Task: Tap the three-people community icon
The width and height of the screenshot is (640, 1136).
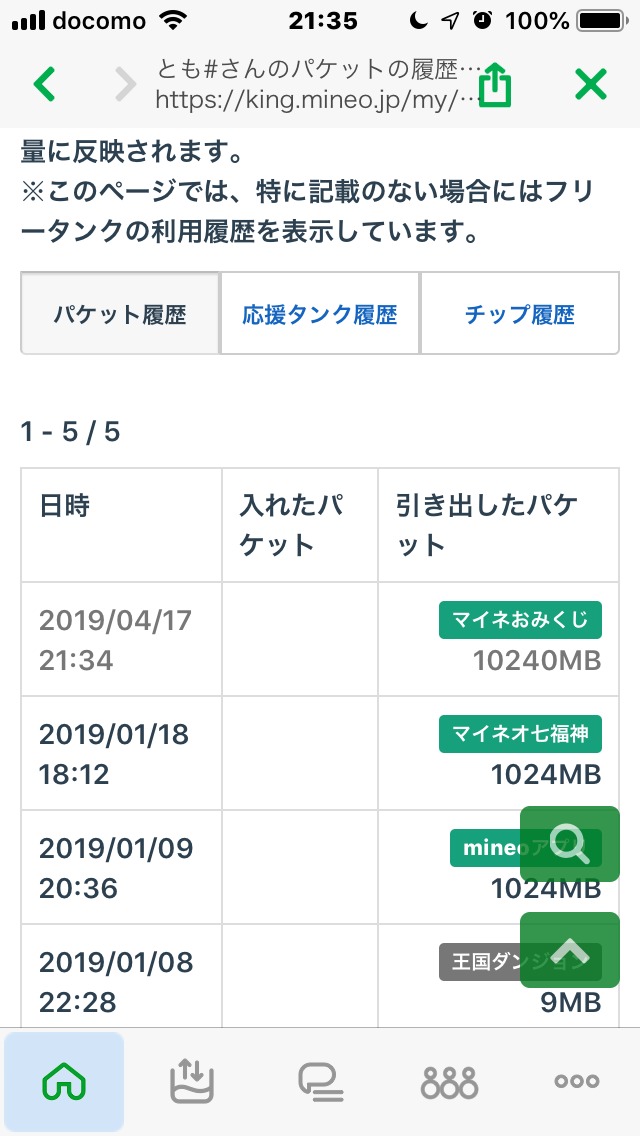Action: (449, 1082)
